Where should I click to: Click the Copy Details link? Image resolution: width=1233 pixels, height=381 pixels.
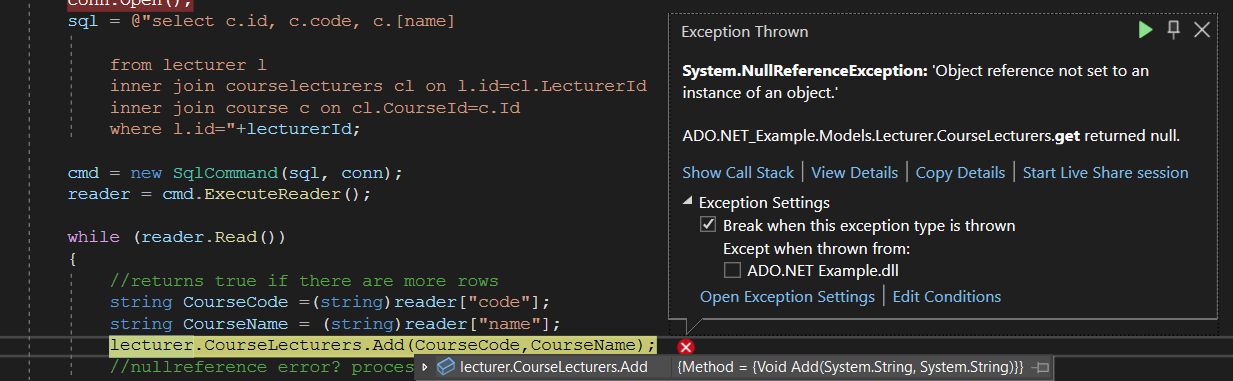point(960,173)
